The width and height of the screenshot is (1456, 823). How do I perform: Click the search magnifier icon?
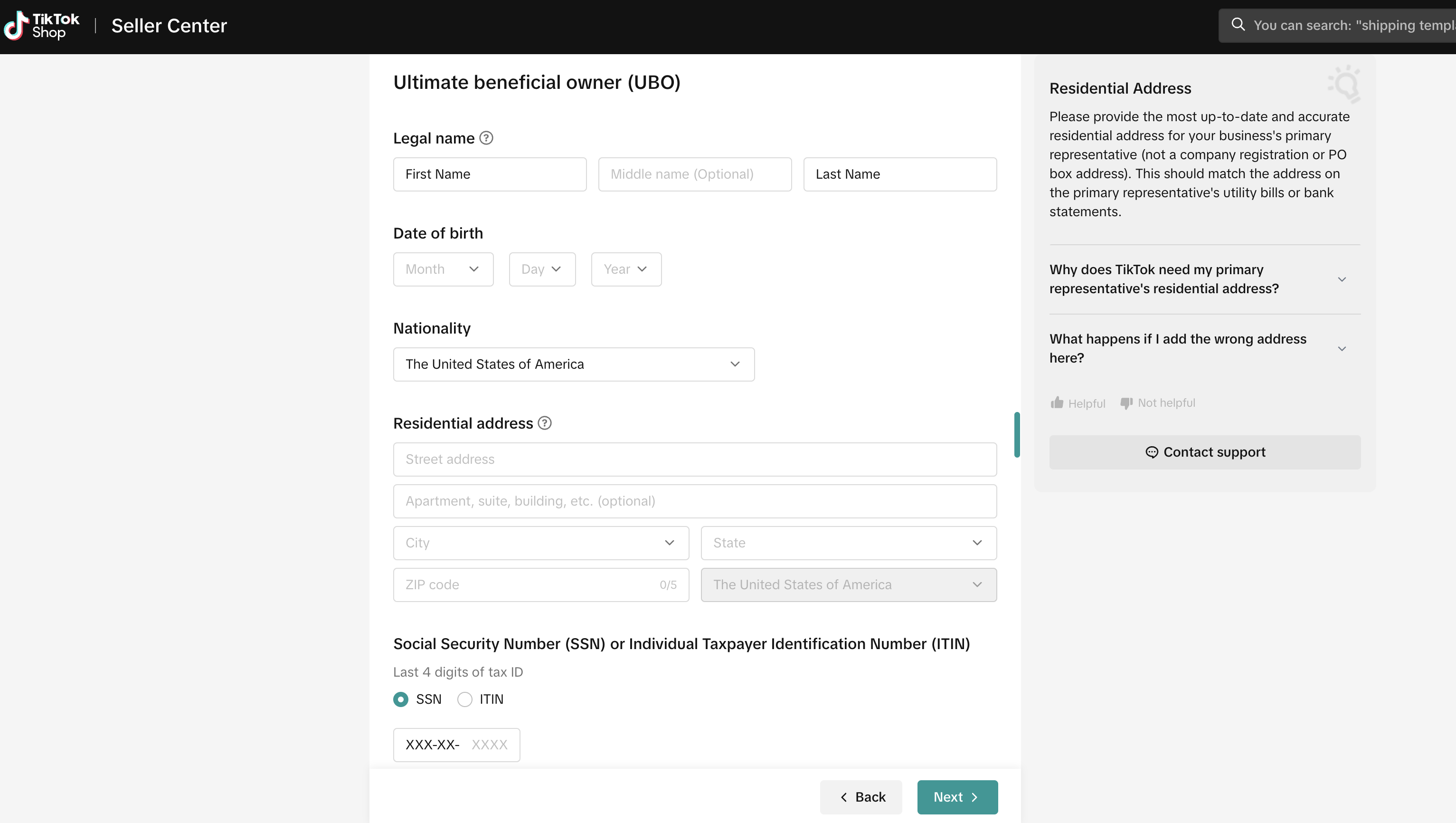(x=1238, y=24)
